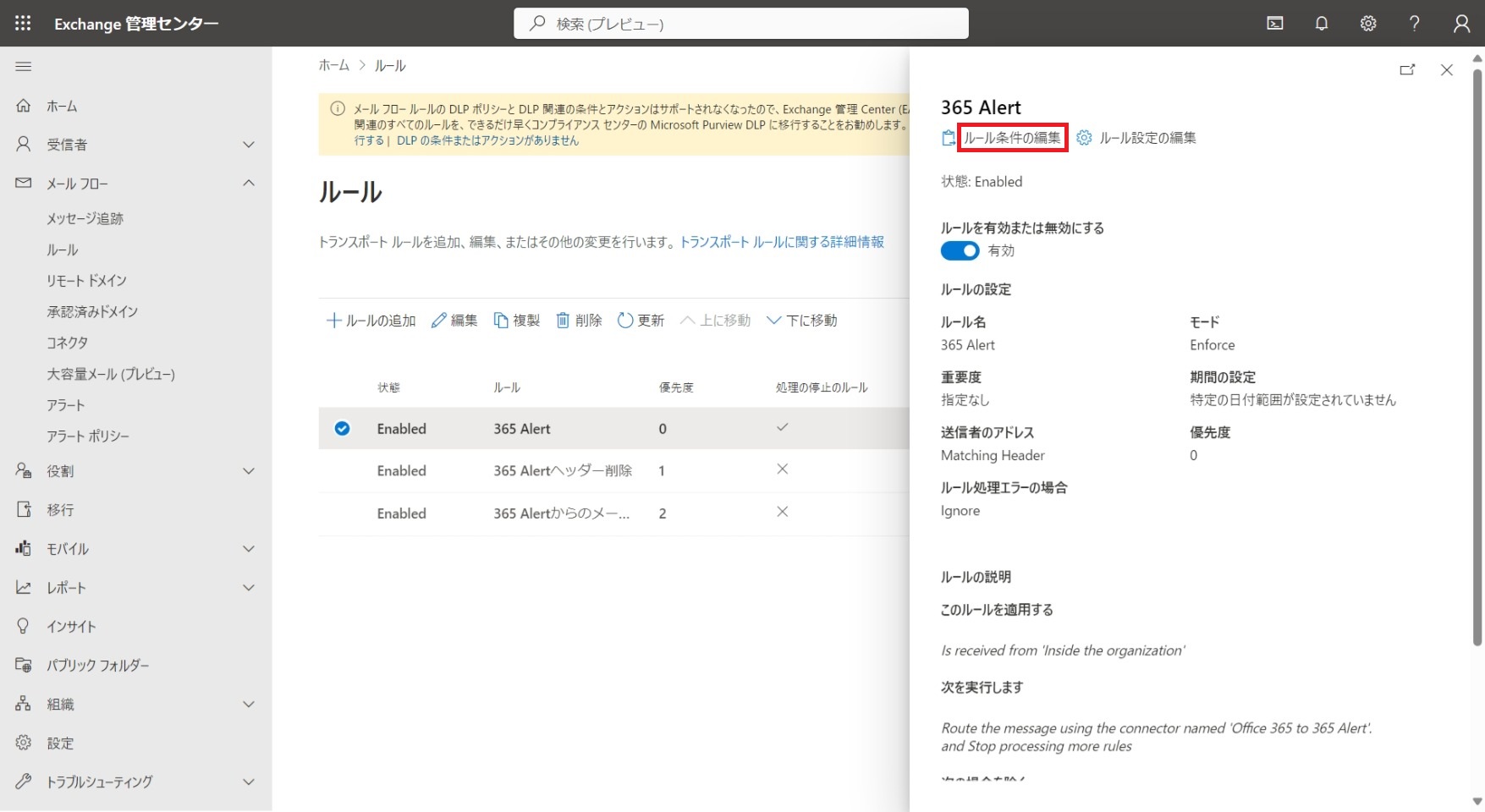
Task: Open the account profile icon
Action: pos(1461,24)
